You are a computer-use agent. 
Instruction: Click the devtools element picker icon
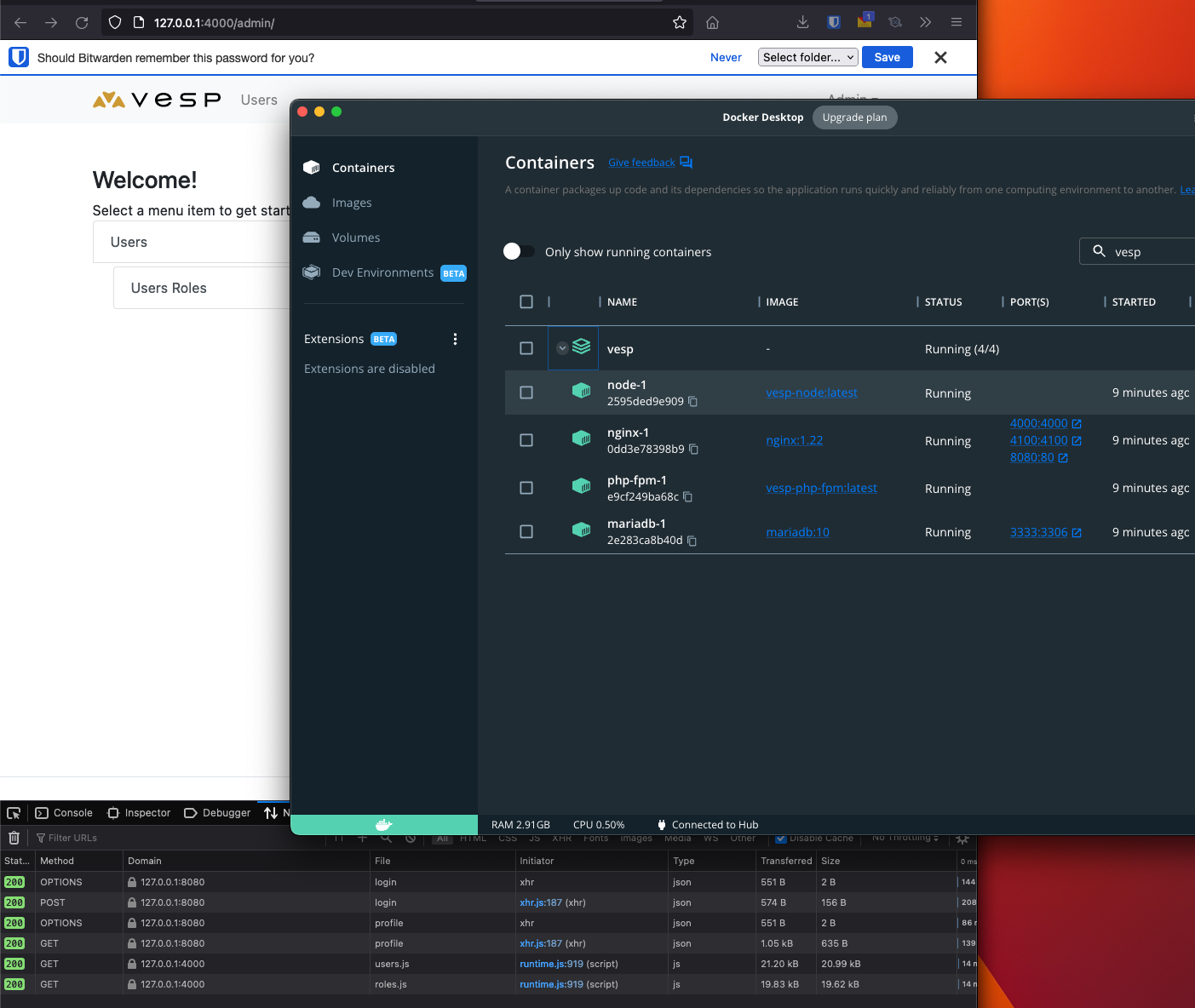point(14,813)
